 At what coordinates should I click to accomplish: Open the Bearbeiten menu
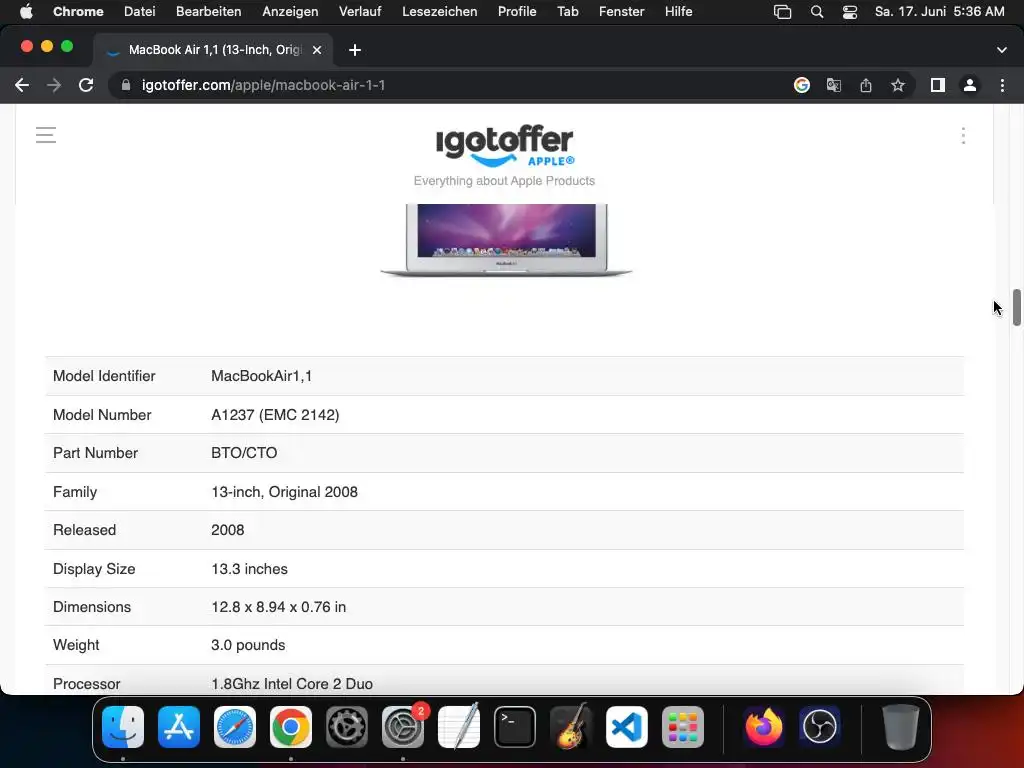click(x=208, y=12)
